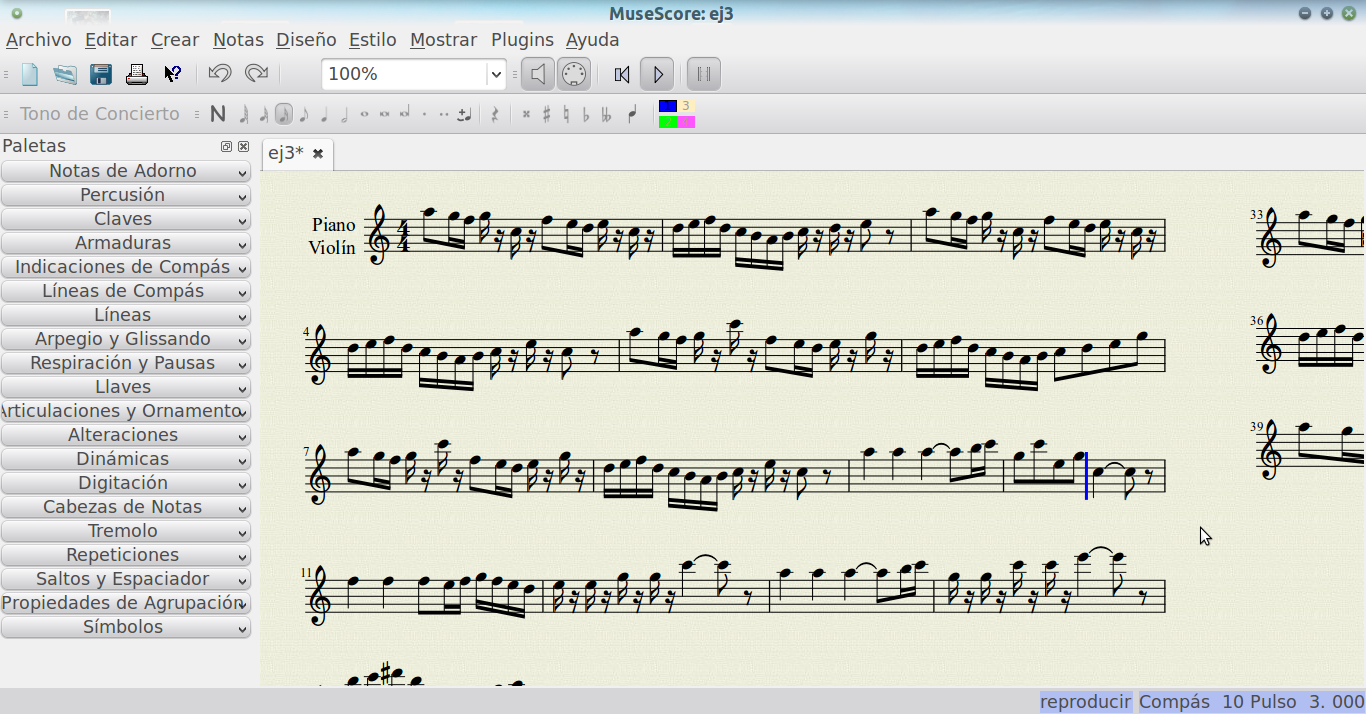Select voice 1 blue swatch
This screenshot has width=1366, height=714.
coord(668,106)
